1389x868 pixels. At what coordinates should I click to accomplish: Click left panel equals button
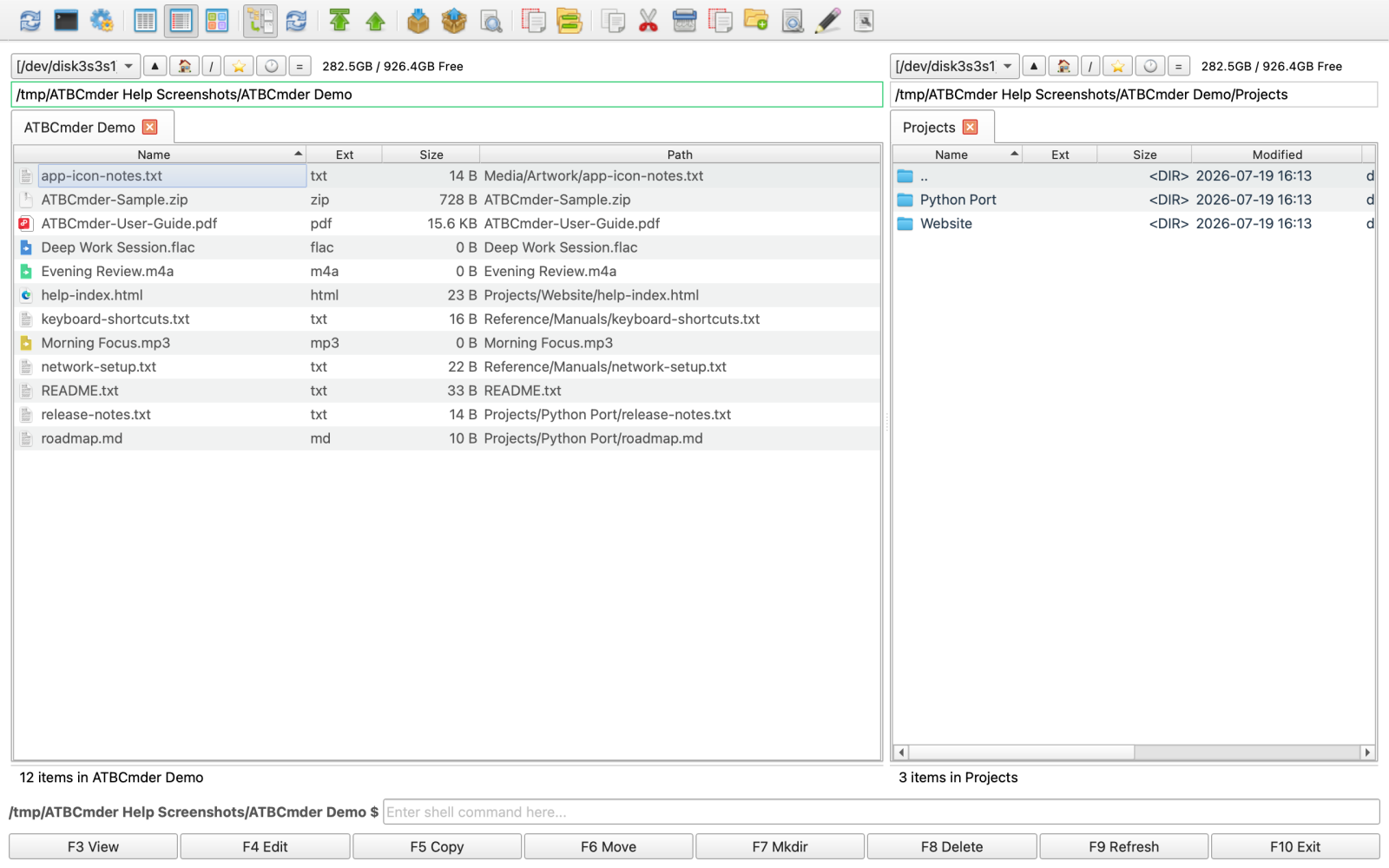300,66
